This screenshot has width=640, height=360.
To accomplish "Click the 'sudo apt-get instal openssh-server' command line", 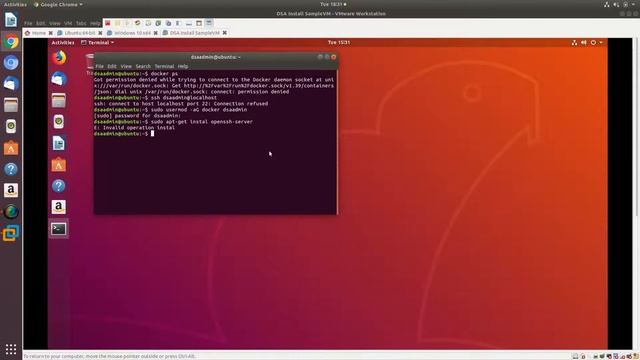I will point(202,122).
